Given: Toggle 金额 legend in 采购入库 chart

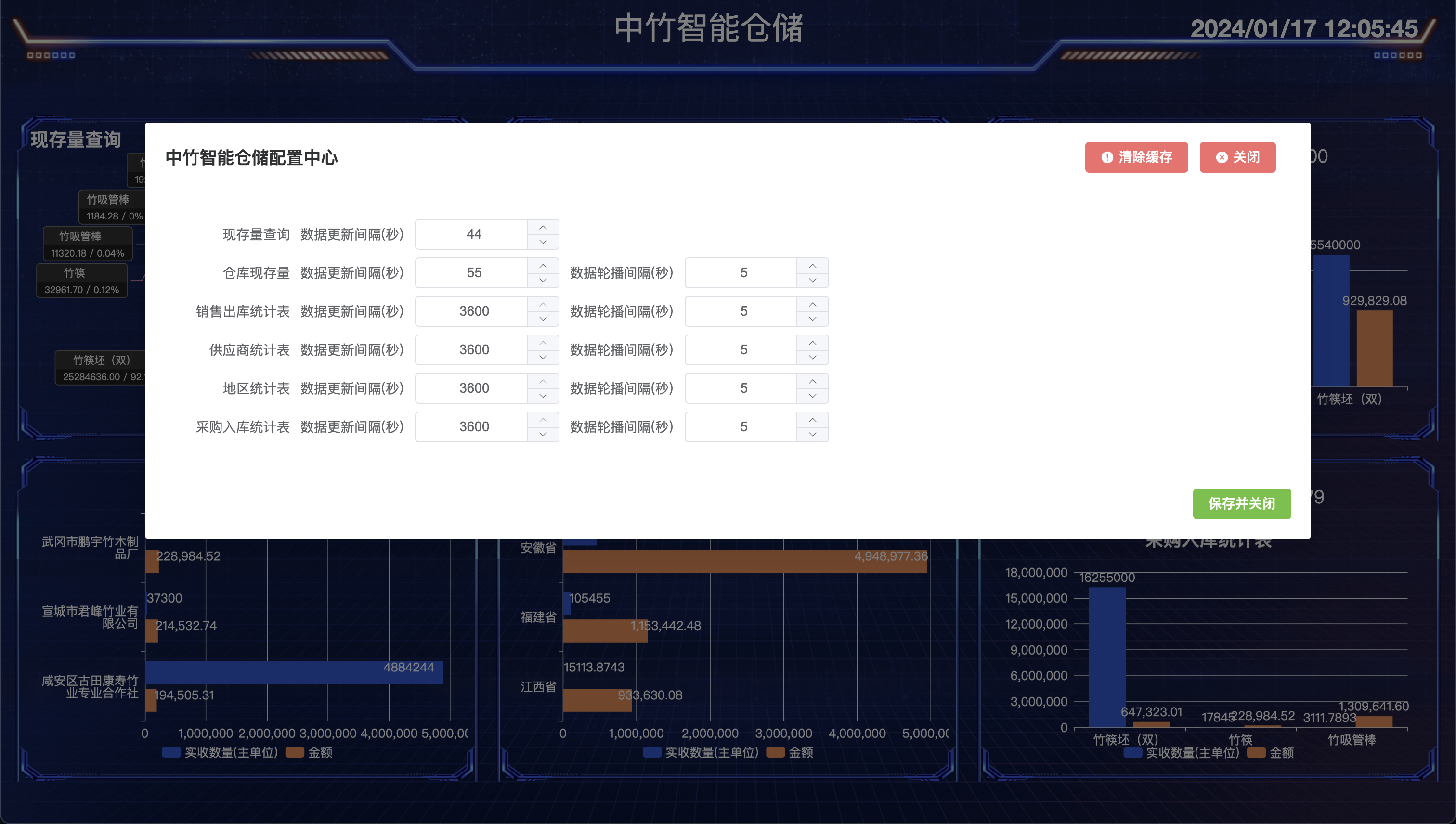Looking at the screenshot, I should 1270,753.
